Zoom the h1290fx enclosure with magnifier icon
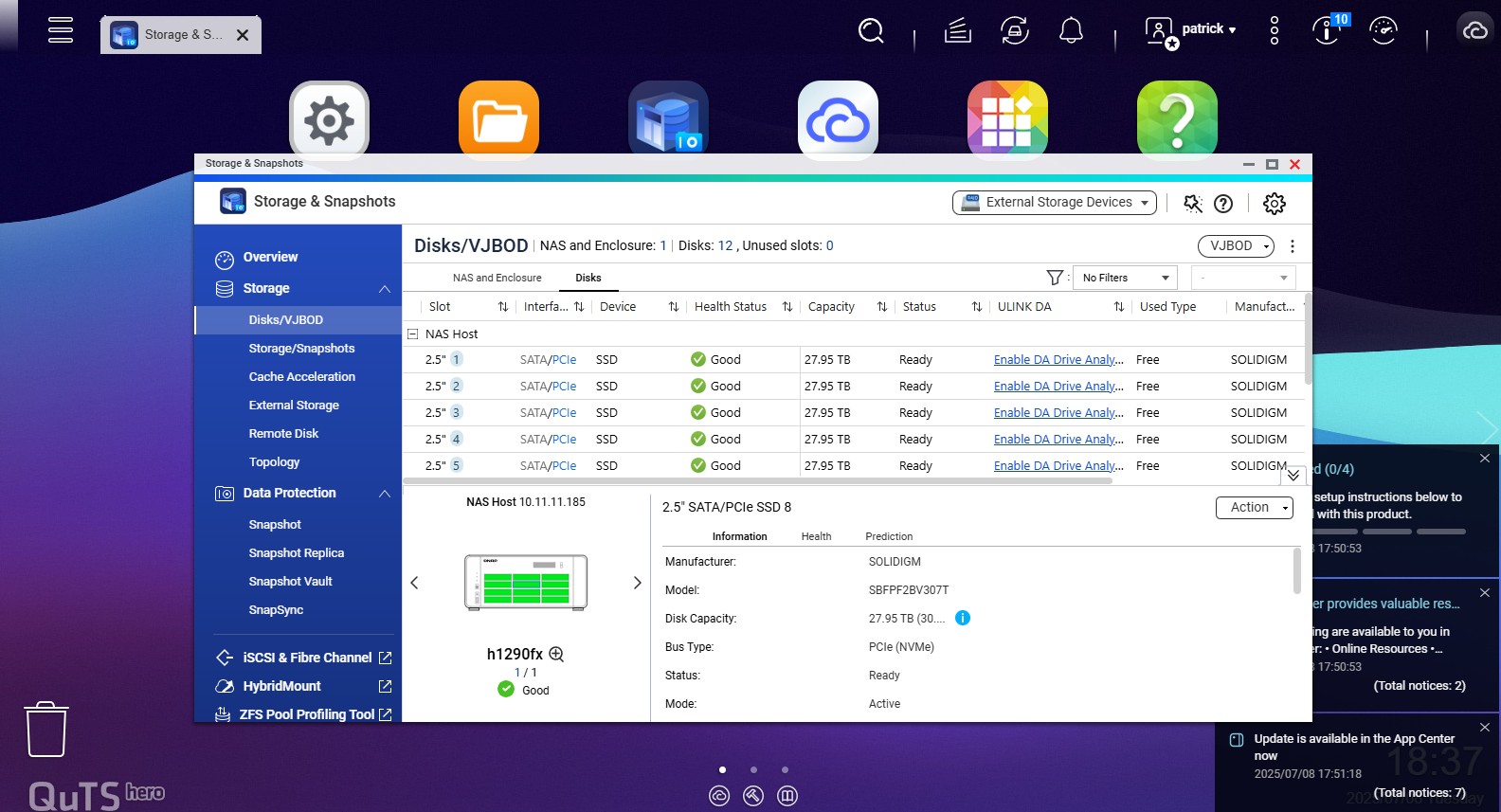 pos(556,654)
